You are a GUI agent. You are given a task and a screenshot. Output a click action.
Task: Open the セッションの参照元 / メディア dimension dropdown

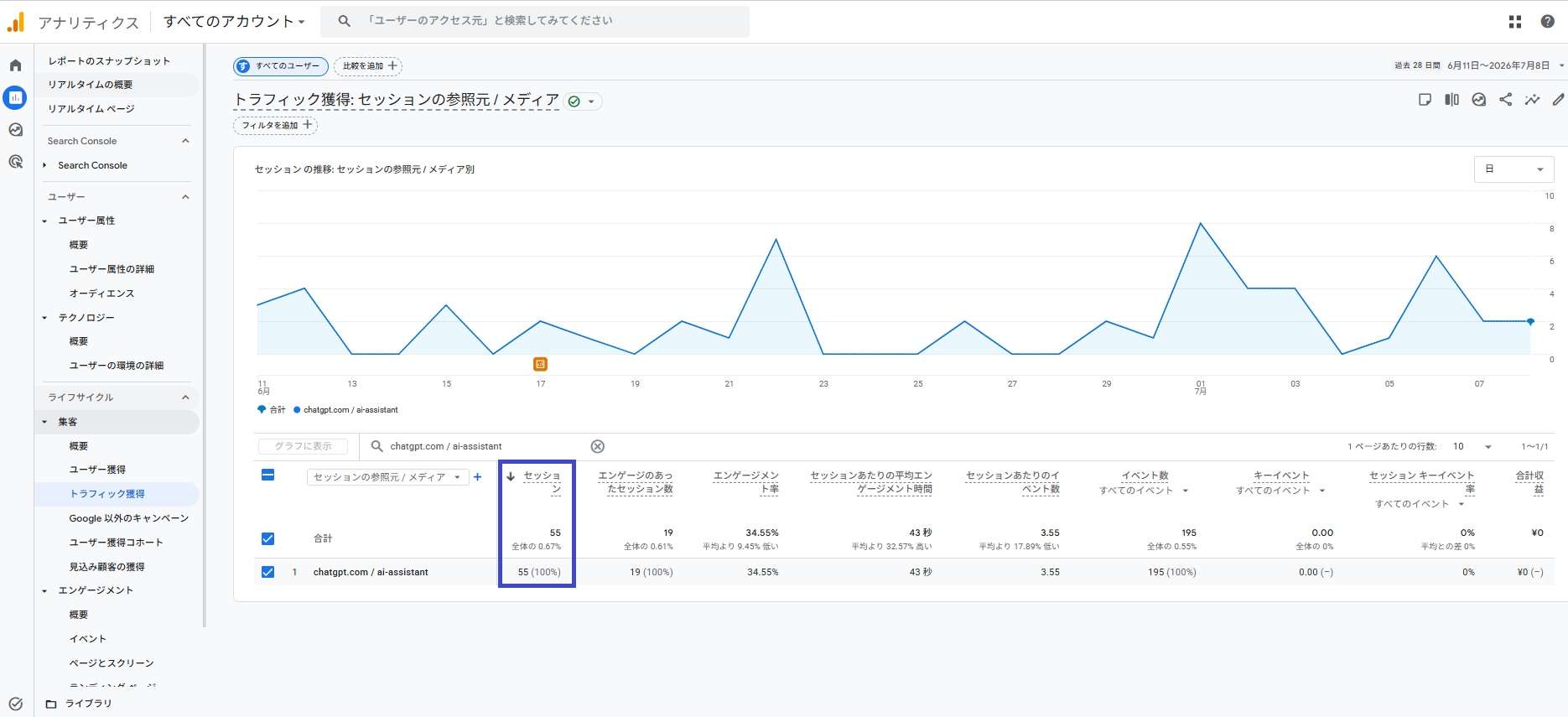[387, 477]
